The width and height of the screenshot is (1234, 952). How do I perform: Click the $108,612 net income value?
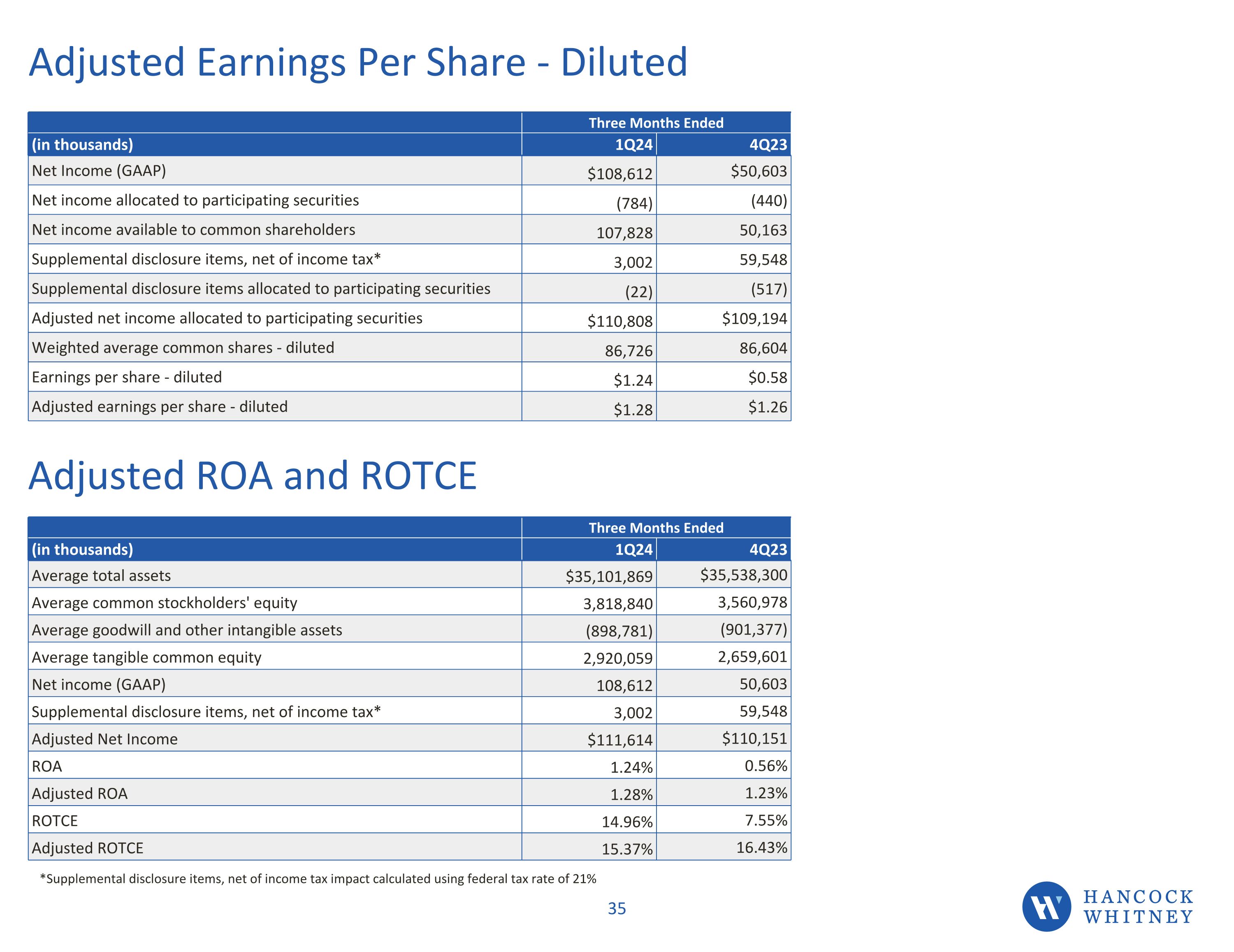pyautogui.click(x=620, y=174)
